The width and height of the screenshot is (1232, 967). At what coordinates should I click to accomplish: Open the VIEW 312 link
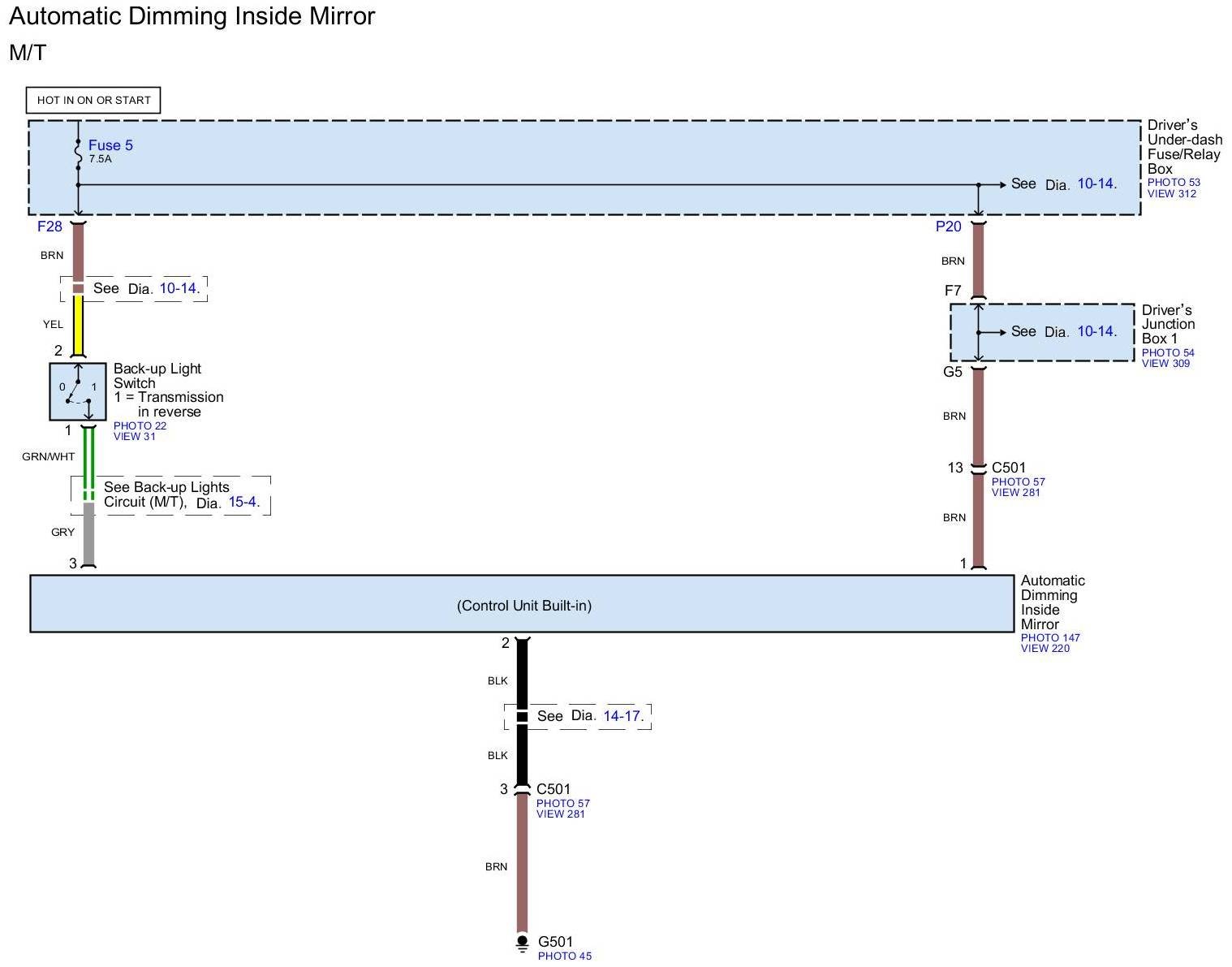pos(1171,193)
